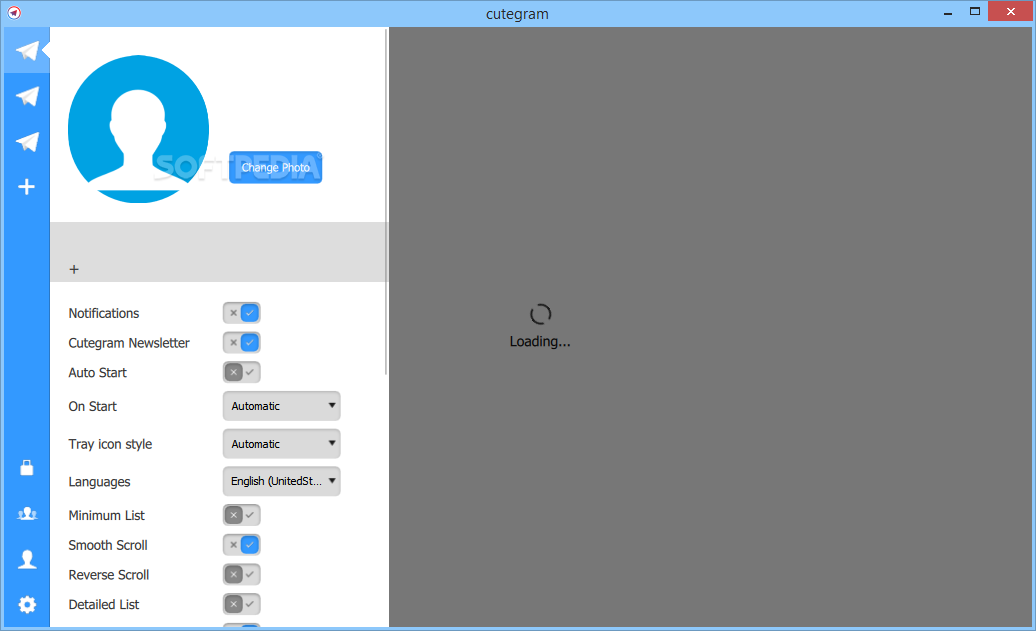Click the Detailed List label
1036x631 pixels.
104,605
